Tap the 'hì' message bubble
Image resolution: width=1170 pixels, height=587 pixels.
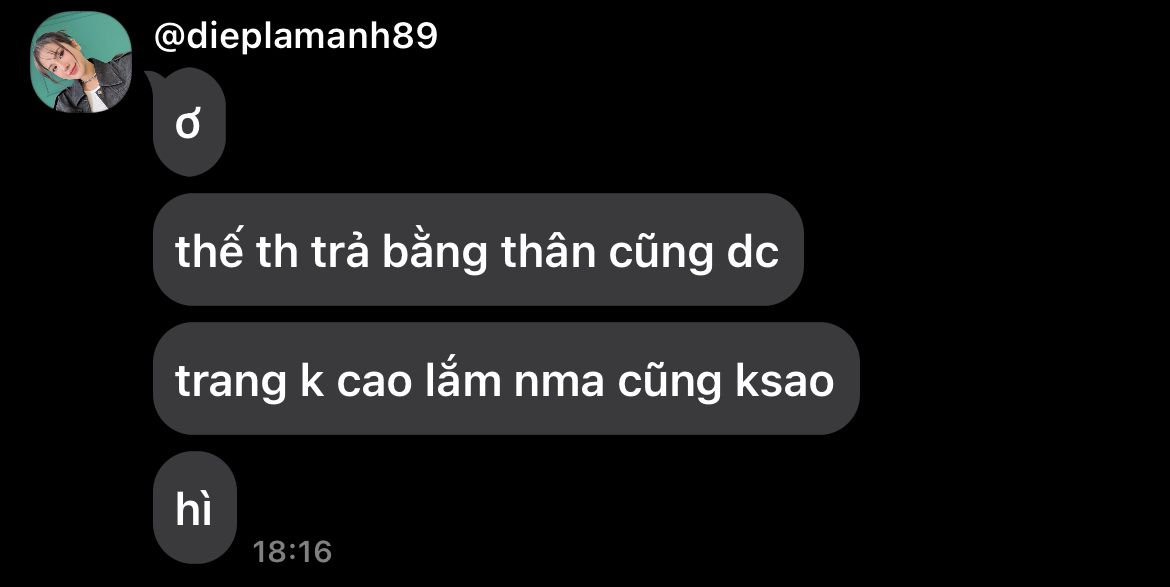pos(195,507)
